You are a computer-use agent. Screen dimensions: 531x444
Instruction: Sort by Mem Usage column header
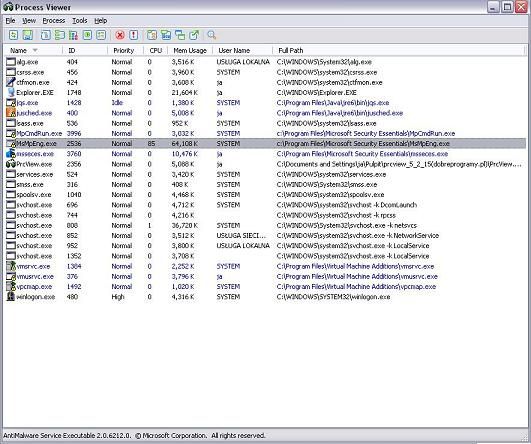click(x=190, y=50)
